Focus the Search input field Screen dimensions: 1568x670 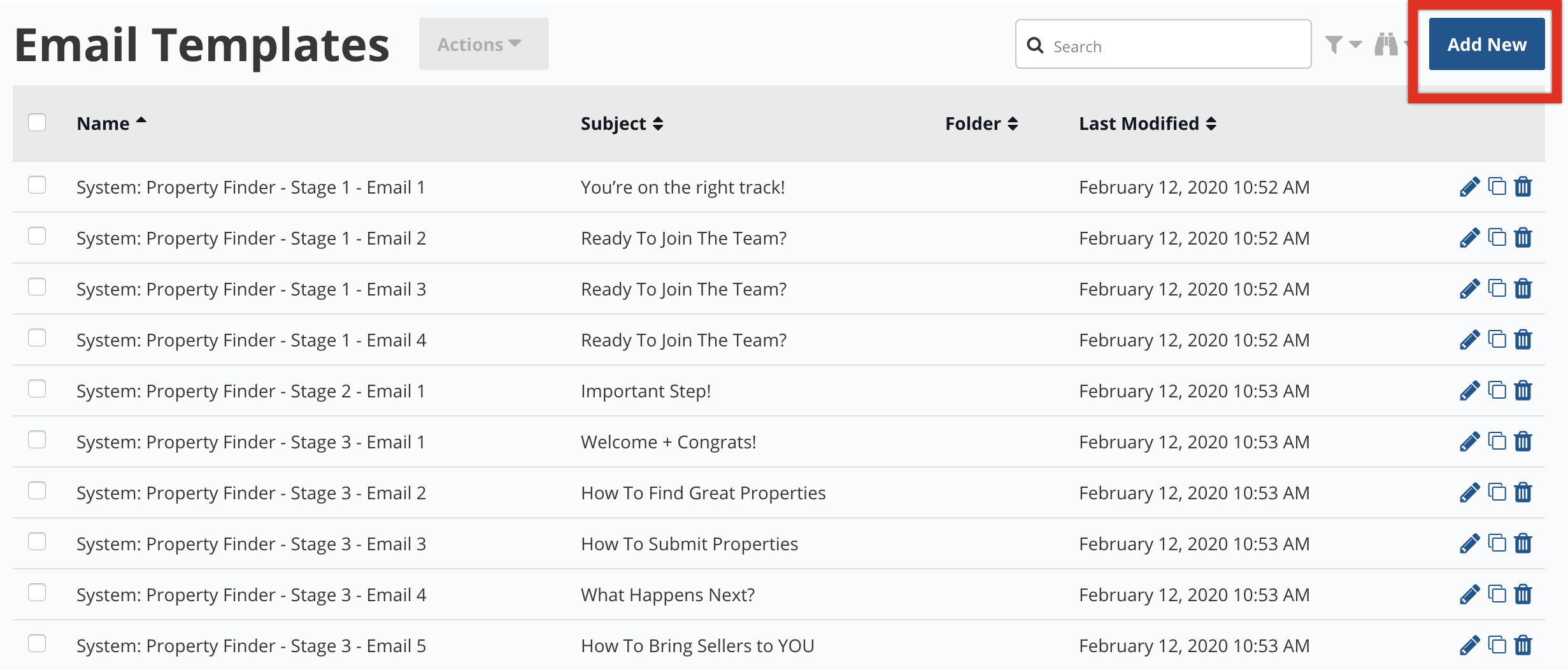(x=1163, y=44)
